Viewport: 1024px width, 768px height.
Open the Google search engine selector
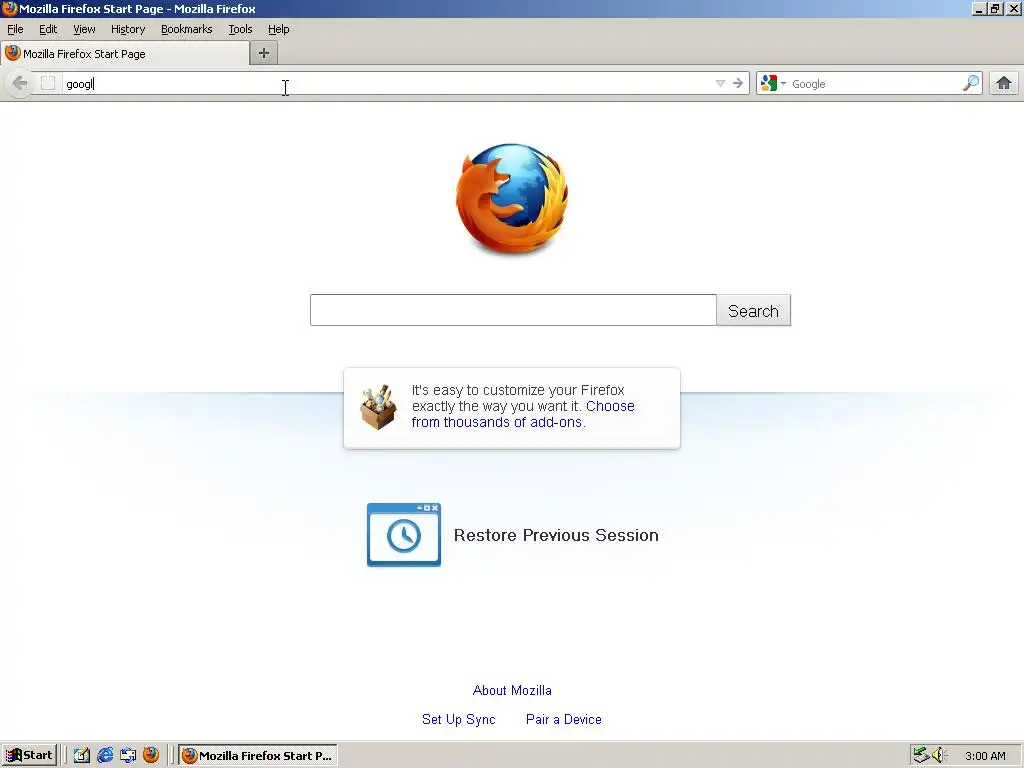[773, 83]
